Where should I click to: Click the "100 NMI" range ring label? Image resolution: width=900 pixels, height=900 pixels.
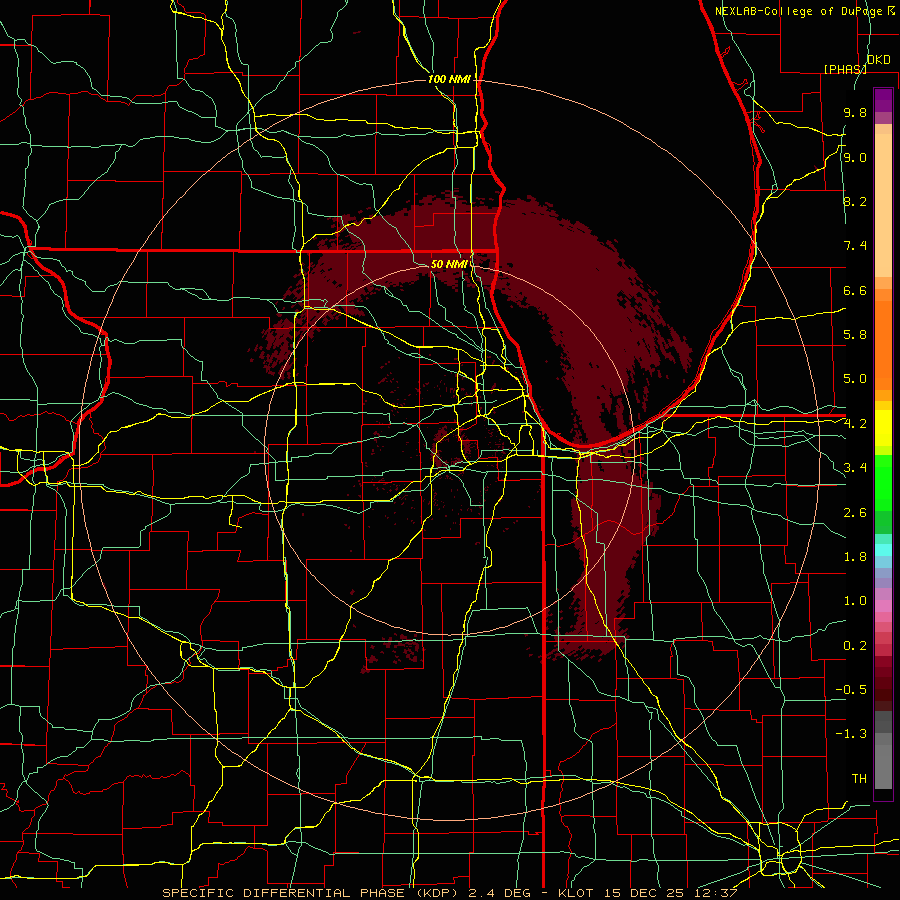(449, 79)
